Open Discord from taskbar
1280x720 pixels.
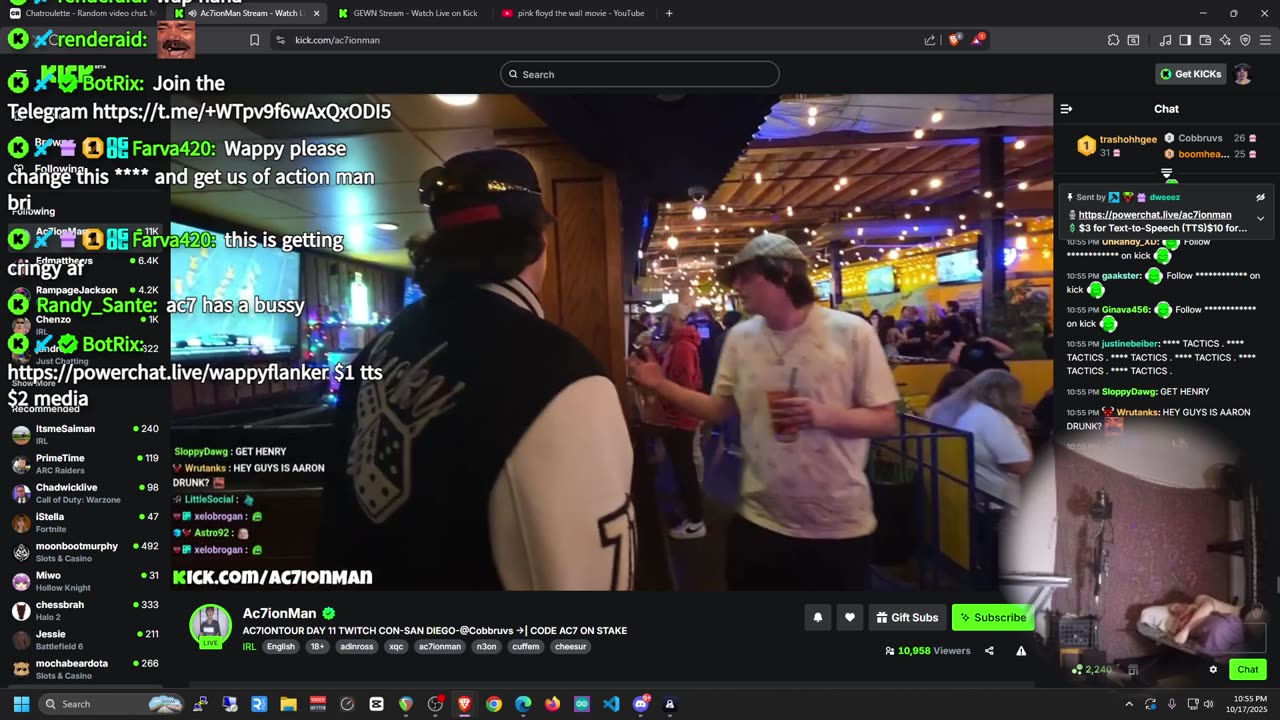tap(641, 704)
